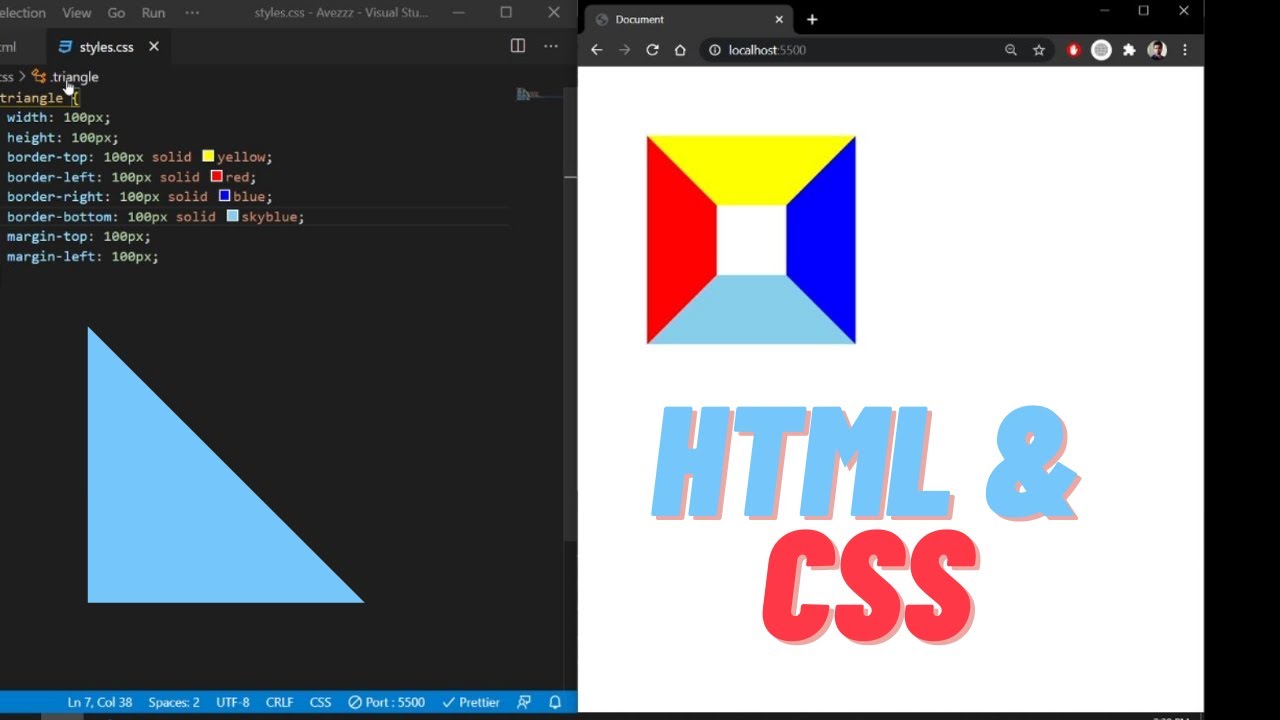The width and height of the screenshot is (1280, 720).
Task: Open the Go menu
Action: tap(116, 13)
